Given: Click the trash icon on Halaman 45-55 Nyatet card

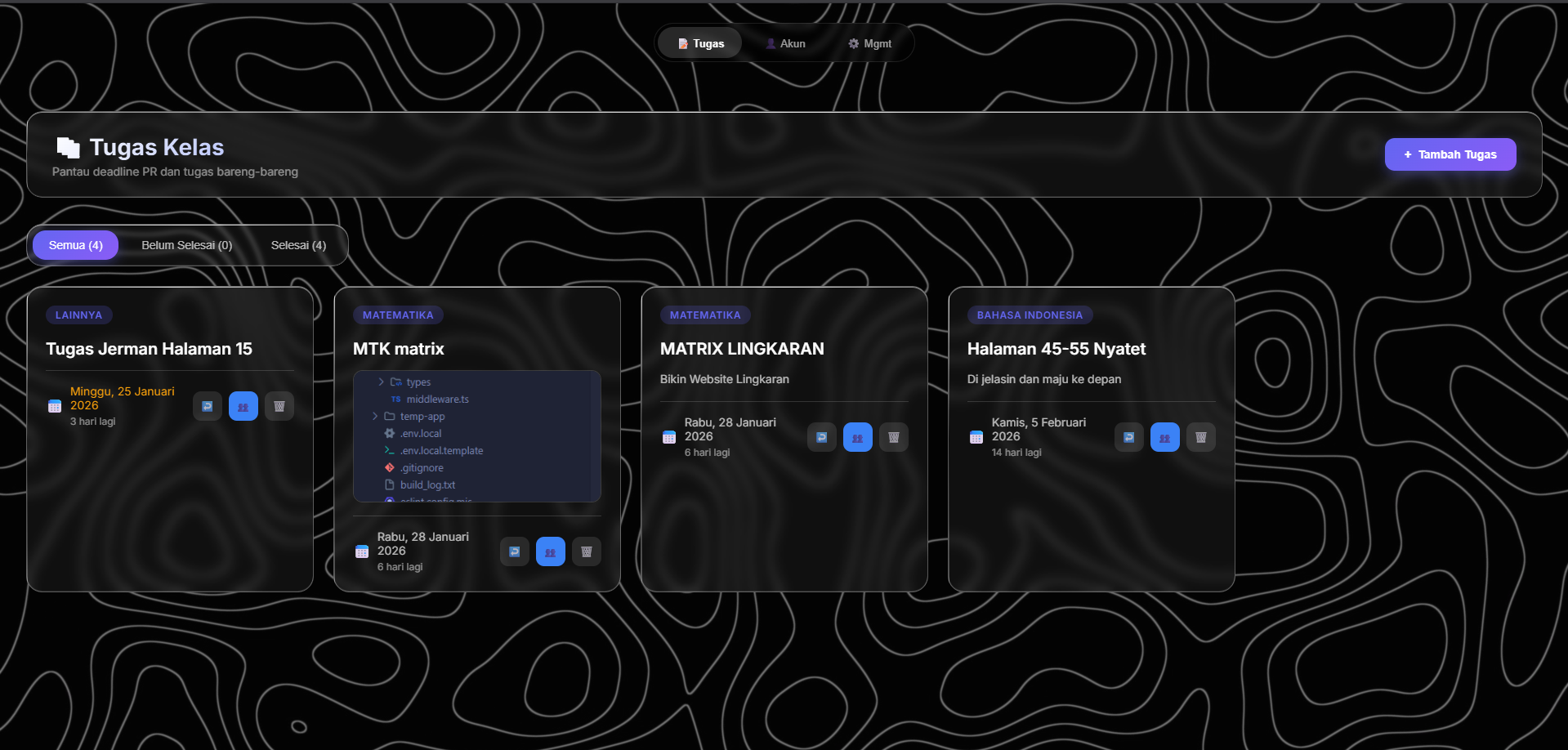Looking at the screenshot, I should (x=1201, y=437).
